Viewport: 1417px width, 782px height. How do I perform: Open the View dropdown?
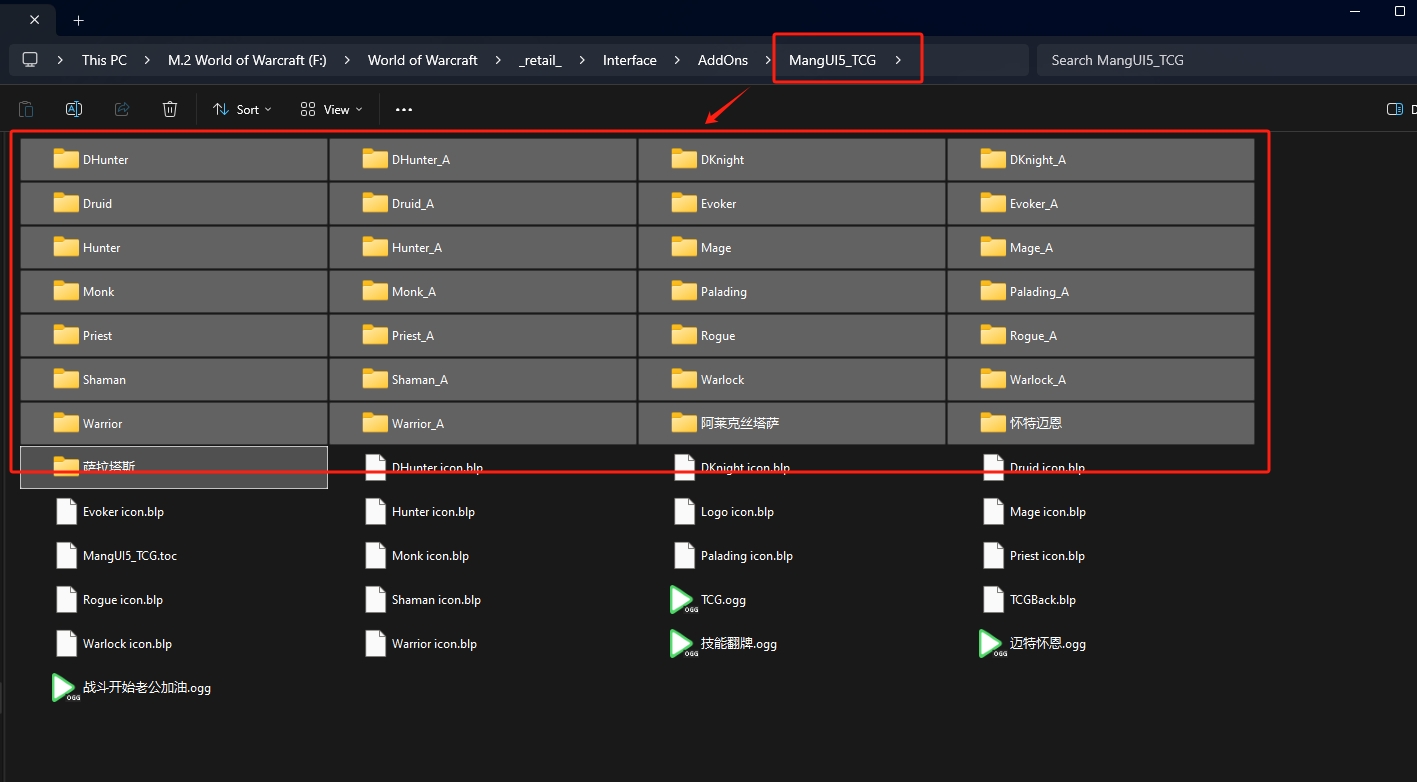point(332,109)
